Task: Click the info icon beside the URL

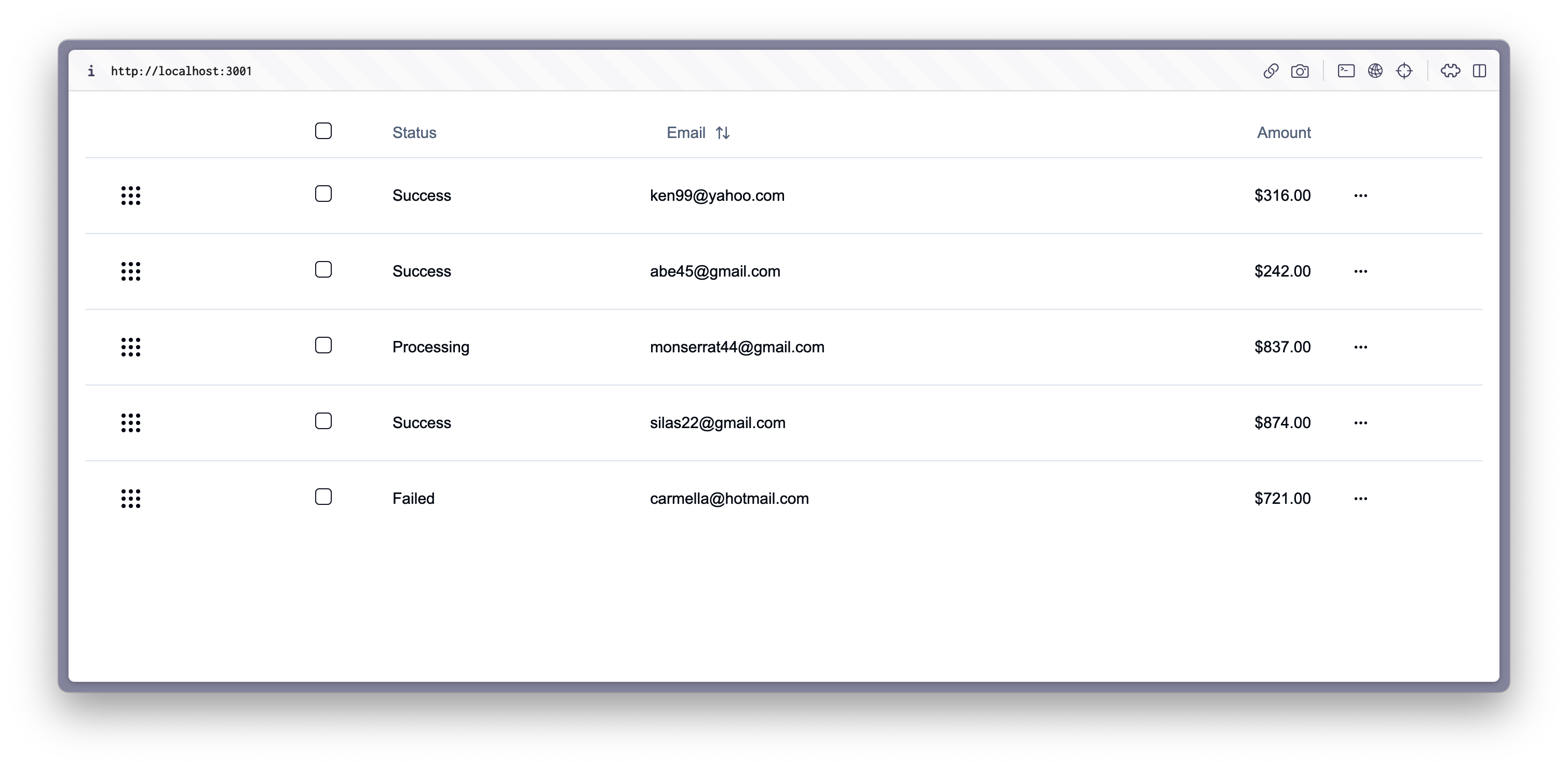Action: (x=91, y=71)
